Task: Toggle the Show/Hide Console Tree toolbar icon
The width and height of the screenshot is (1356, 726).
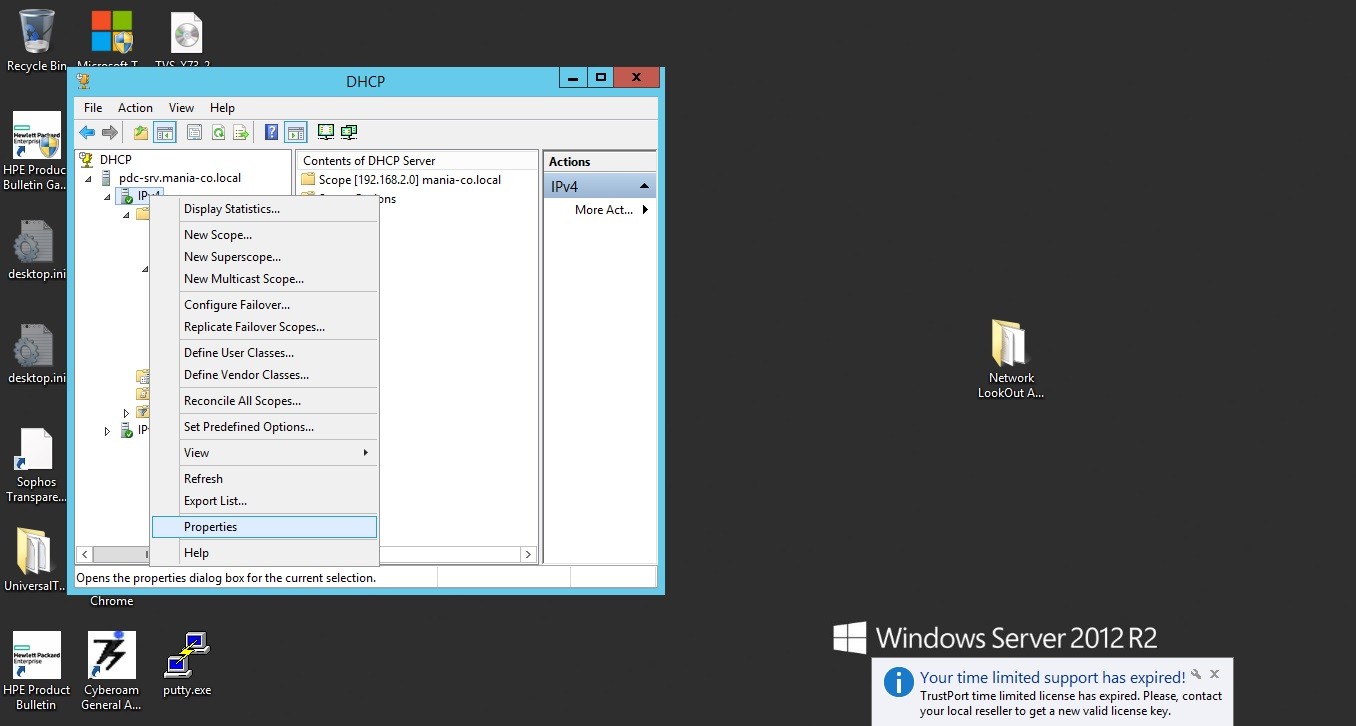Action: [x=165, y=132]
